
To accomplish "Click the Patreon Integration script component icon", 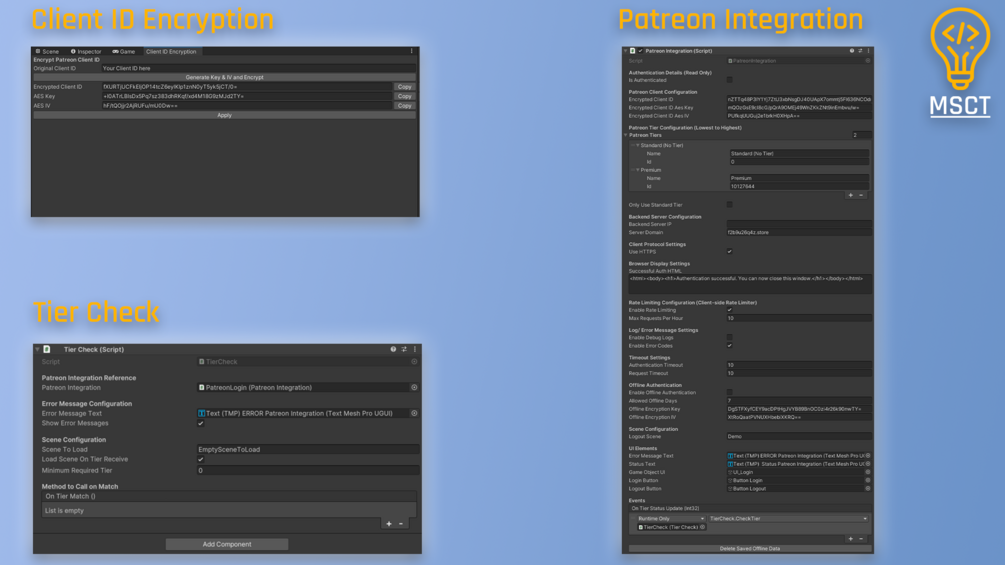I will click(x=633, y=51).
